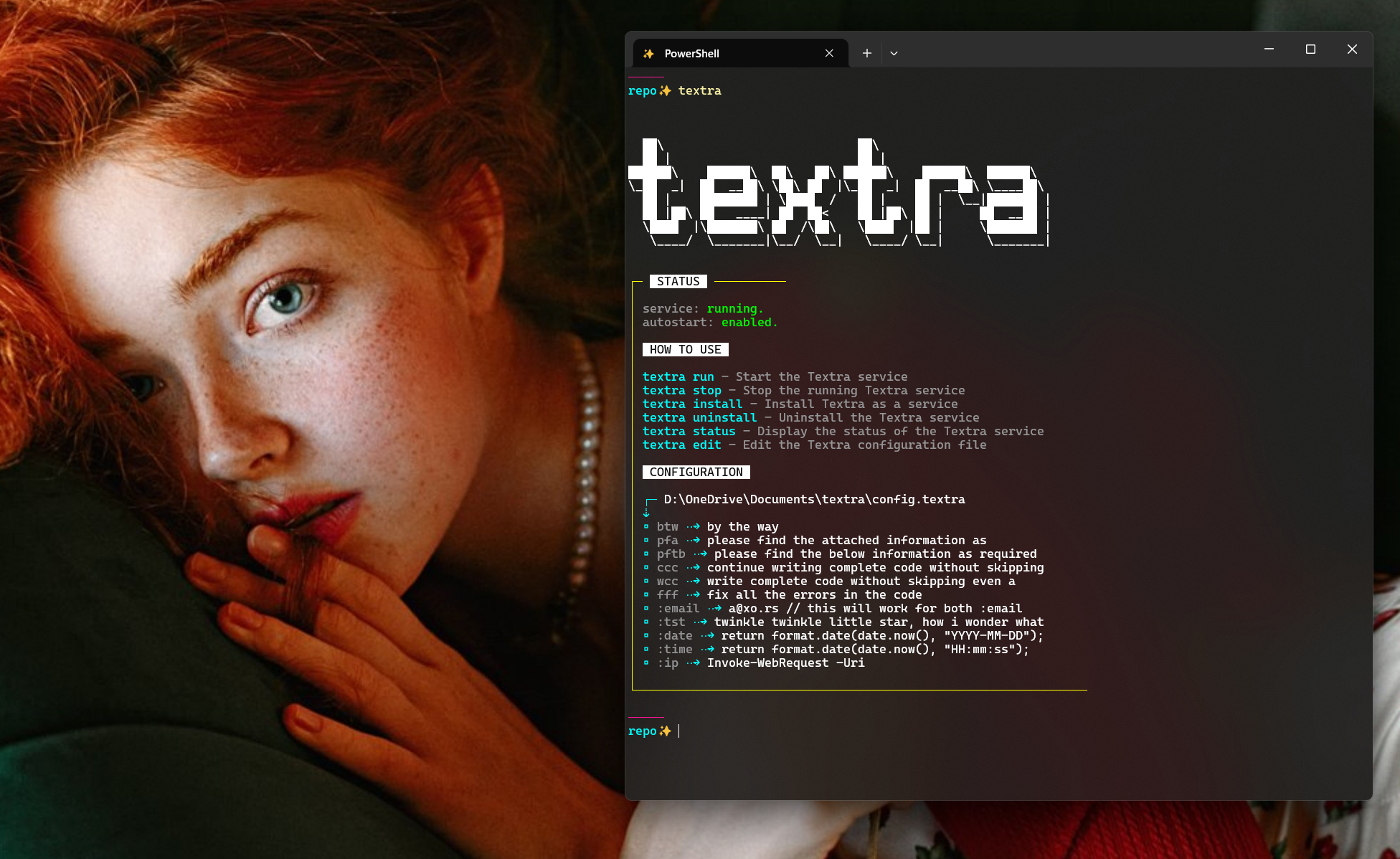
Task: Click the 'textra install' command text
Action: [x=692, y=404]
